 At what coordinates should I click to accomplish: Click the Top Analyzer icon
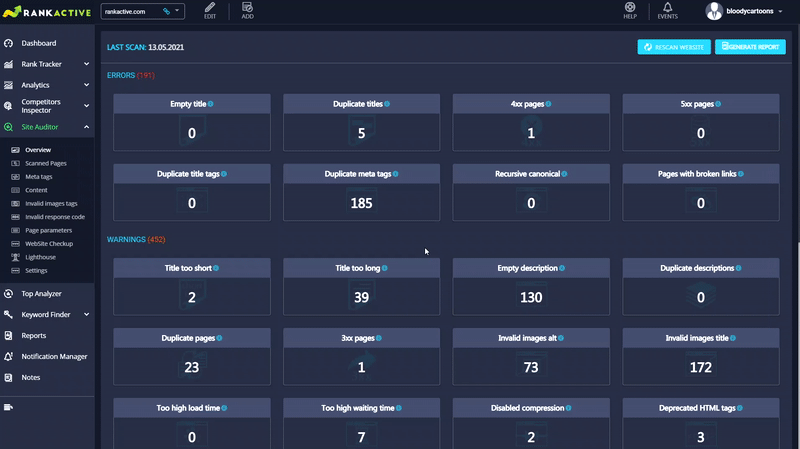[x=8, y=294]
